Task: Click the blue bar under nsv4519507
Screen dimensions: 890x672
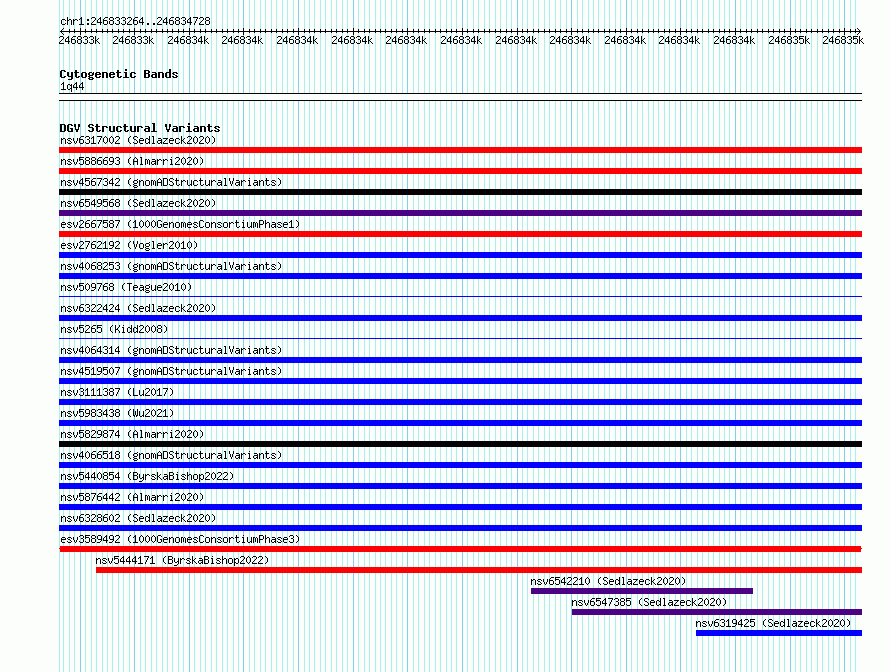Action: [x=460, y=381]
